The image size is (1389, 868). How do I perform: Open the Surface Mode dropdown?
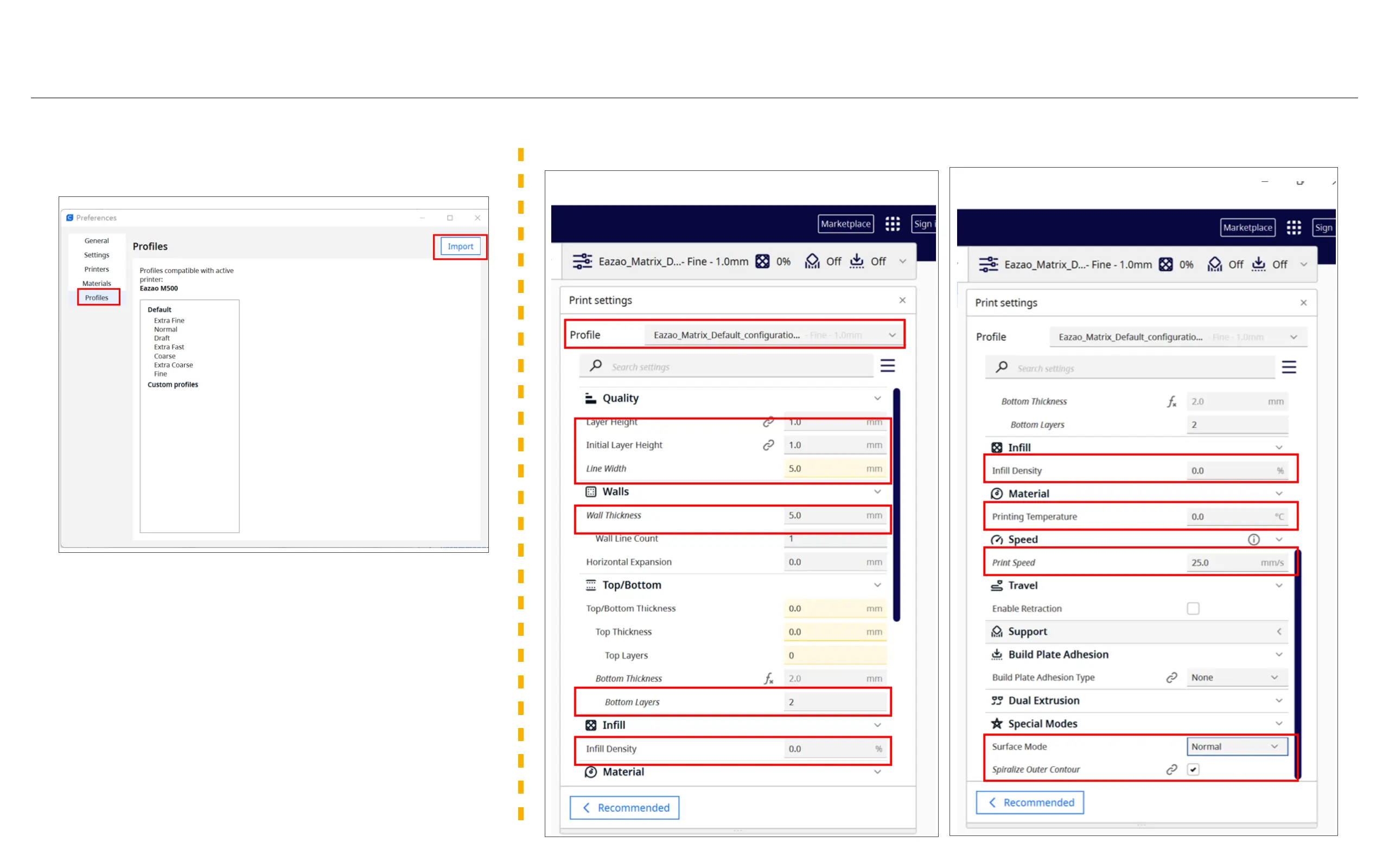(1237, 746)
